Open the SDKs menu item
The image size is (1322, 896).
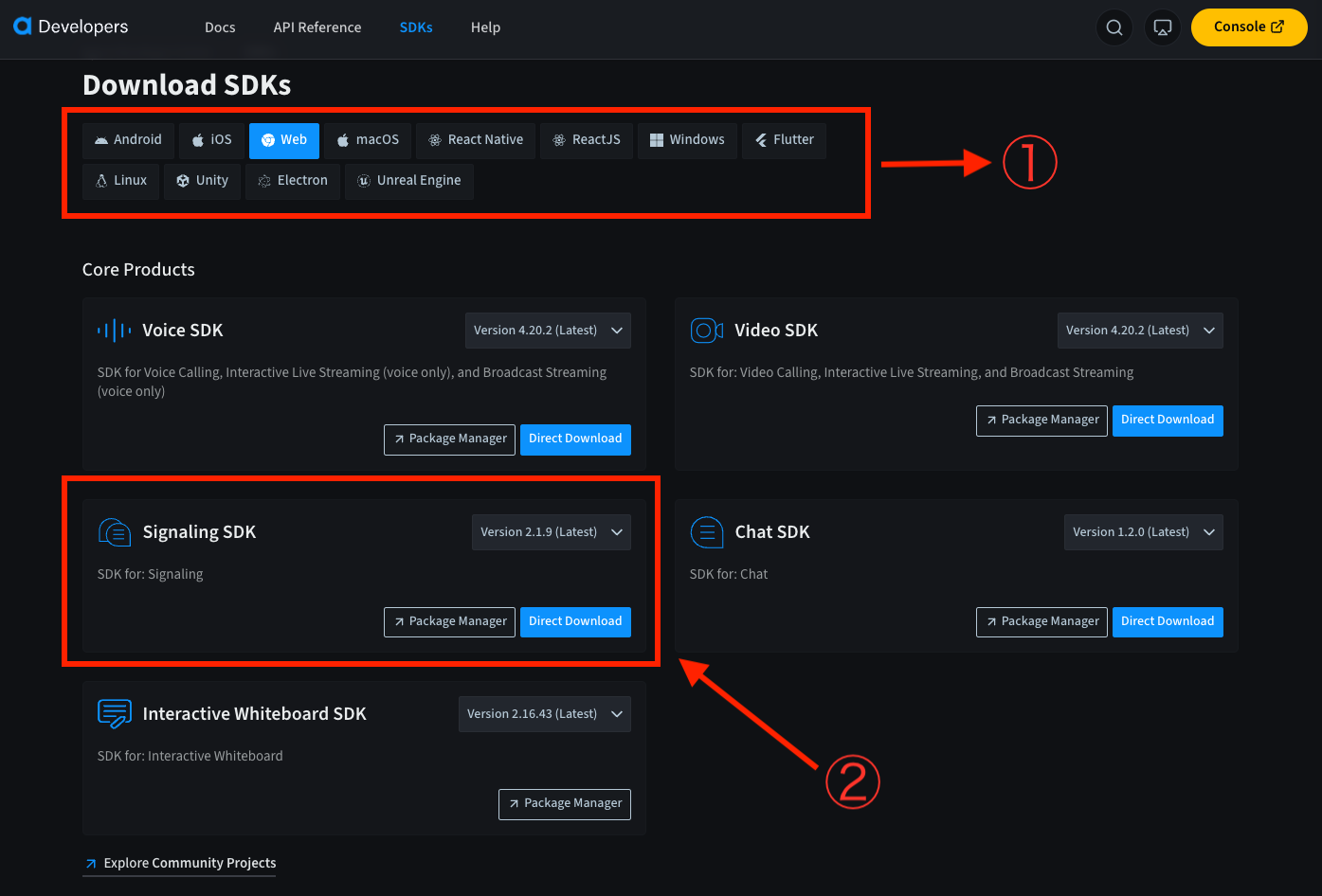(416, 27)
